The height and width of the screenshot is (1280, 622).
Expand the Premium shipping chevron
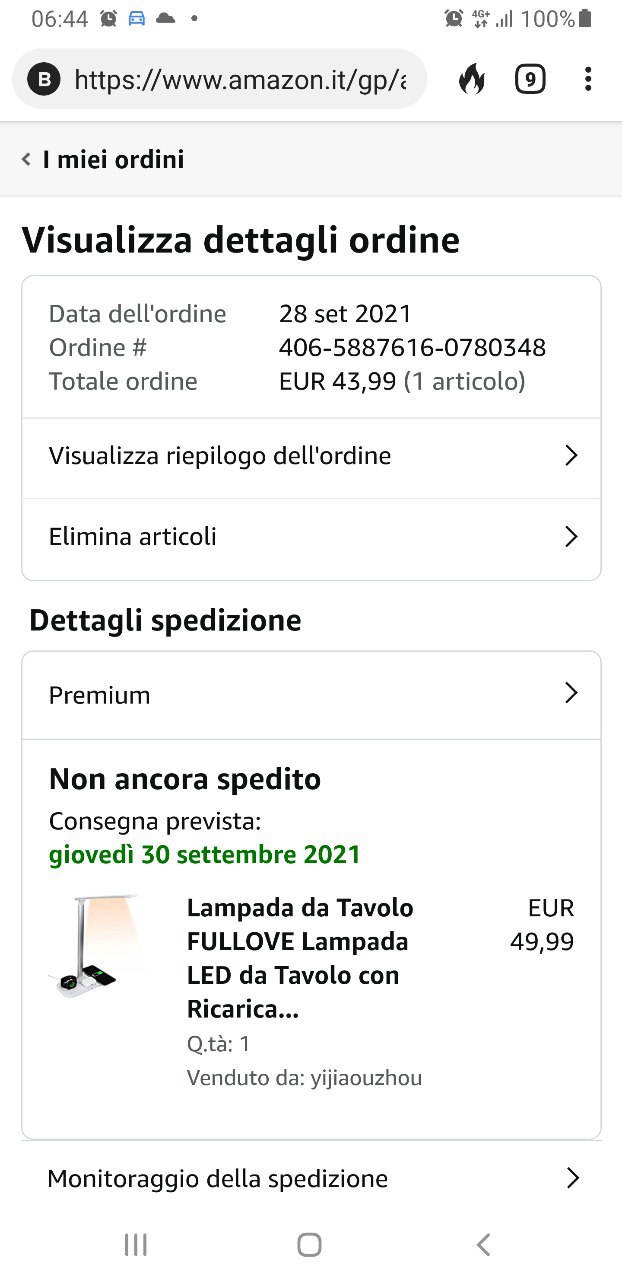571,694
